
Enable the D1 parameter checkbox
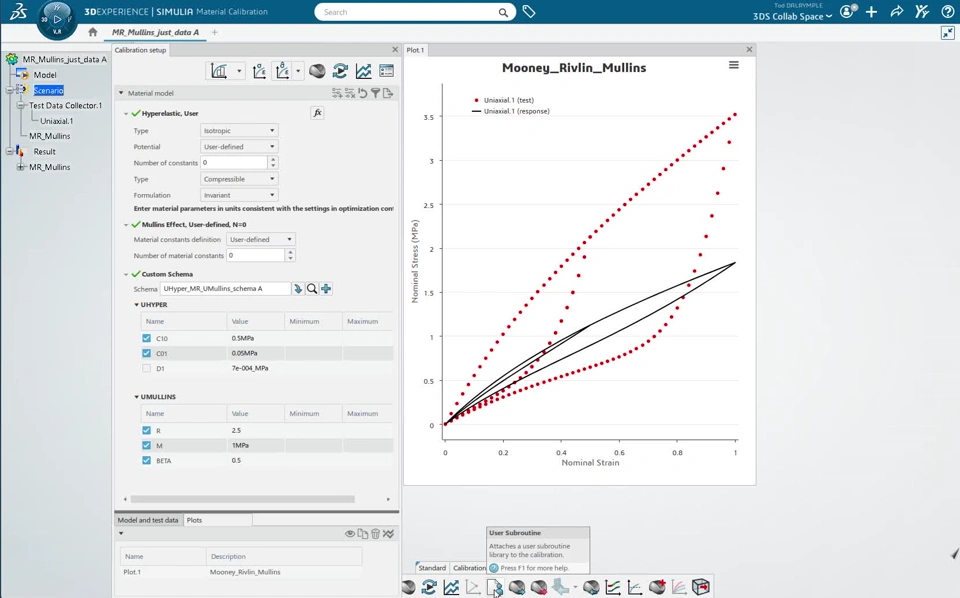click(146, 368)
